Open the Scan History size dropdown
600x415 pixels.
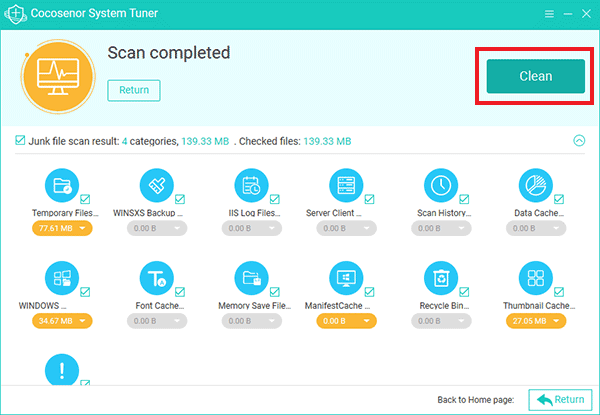pos(441,228)
